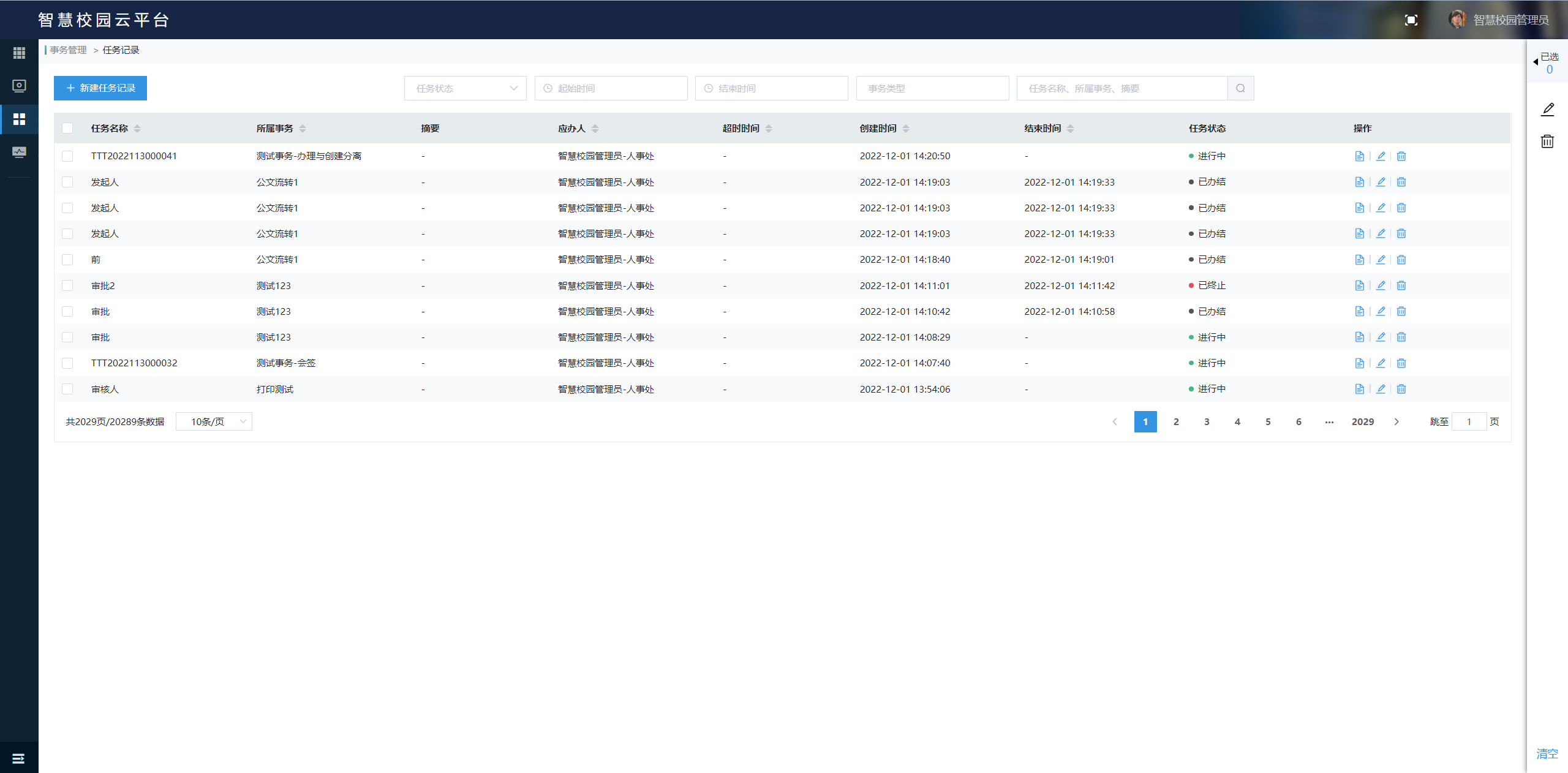Open the chart monitor sidebar icon
1568x773 pixels.
tap(19, 152)
